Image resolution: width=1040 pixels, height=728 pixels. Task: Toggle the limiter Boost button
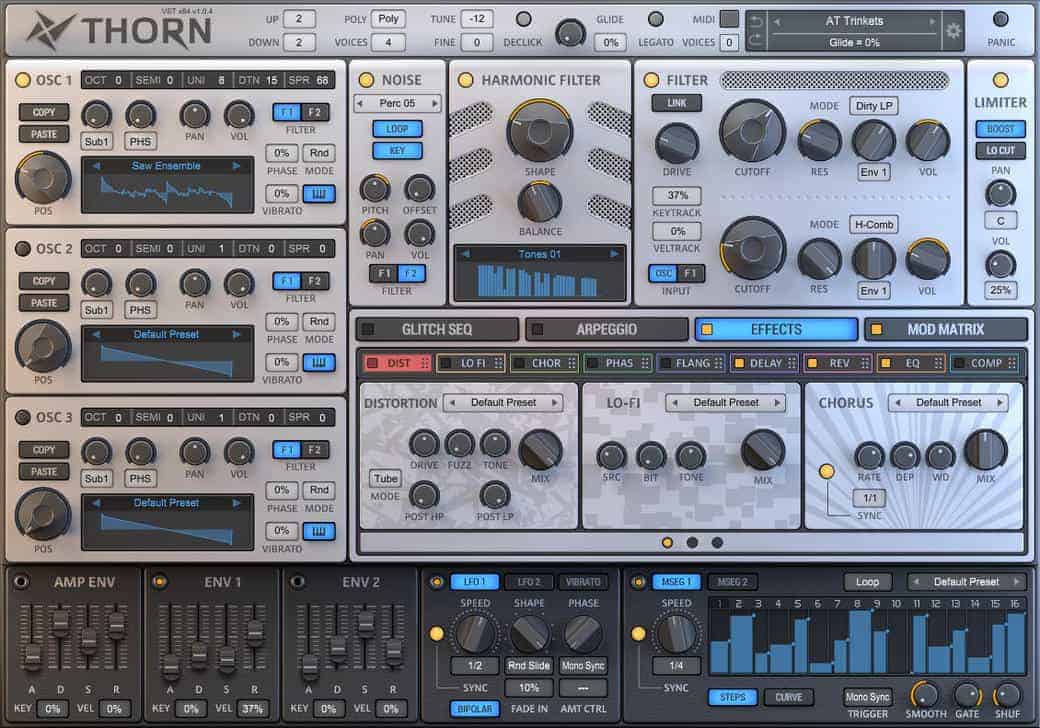click(1000, 129)
